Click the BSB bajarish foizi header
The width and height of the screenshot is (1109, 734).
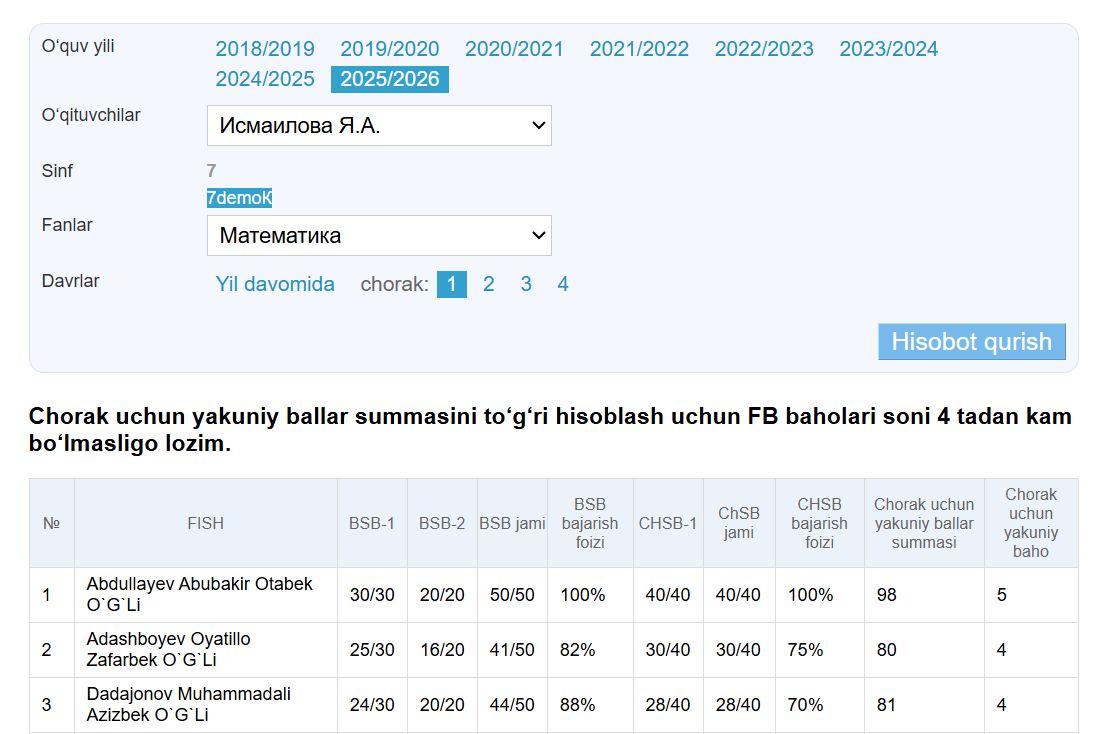590,523
